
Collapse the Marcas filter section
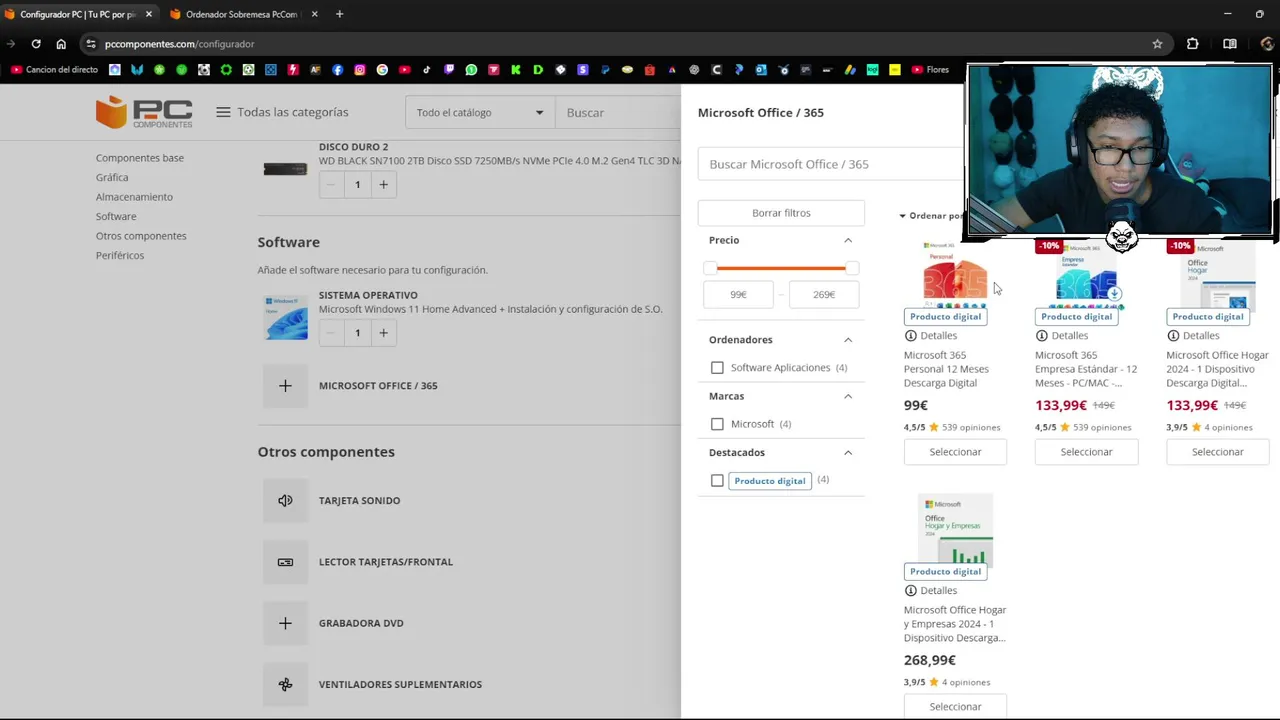click(848, 396)
